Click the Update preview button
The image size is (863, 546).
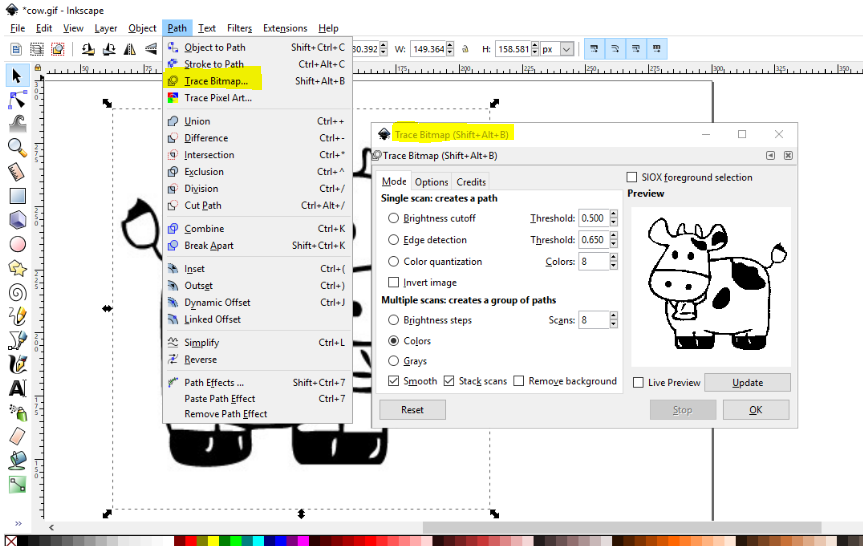pyautogui.click(x=747, y=383)
